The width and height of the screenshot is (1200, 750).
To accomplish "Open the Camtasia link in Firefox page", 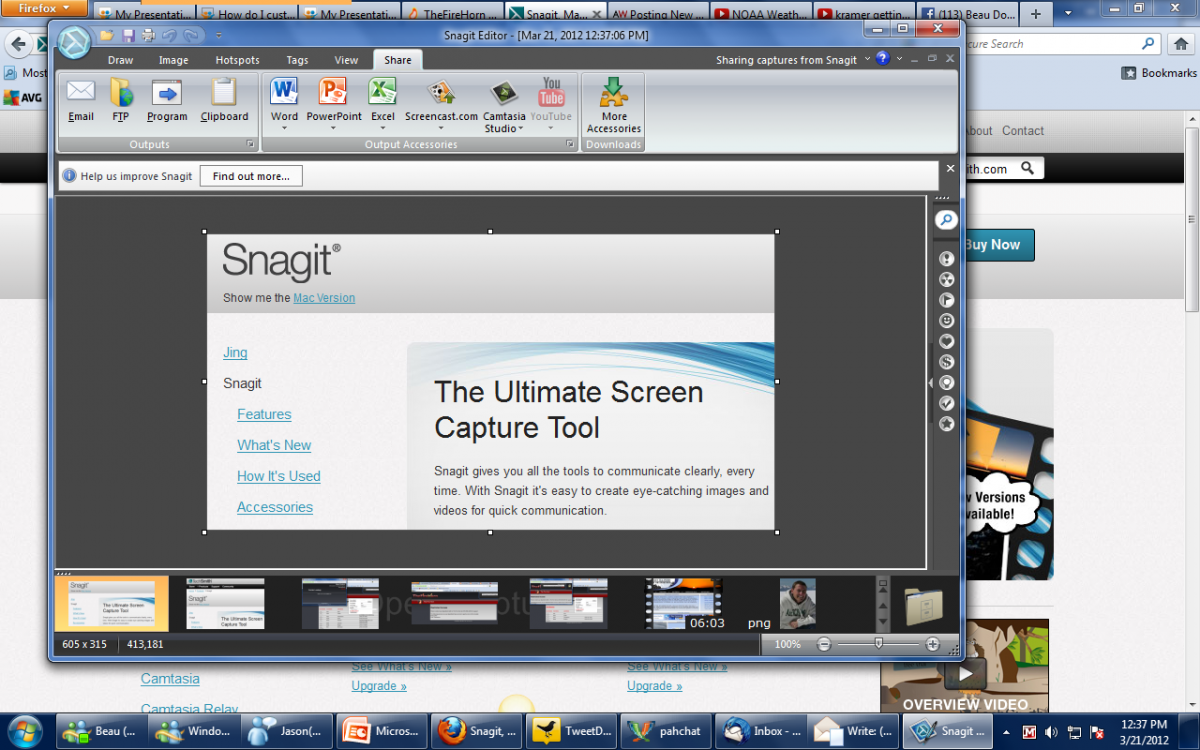I will point(170,679).
